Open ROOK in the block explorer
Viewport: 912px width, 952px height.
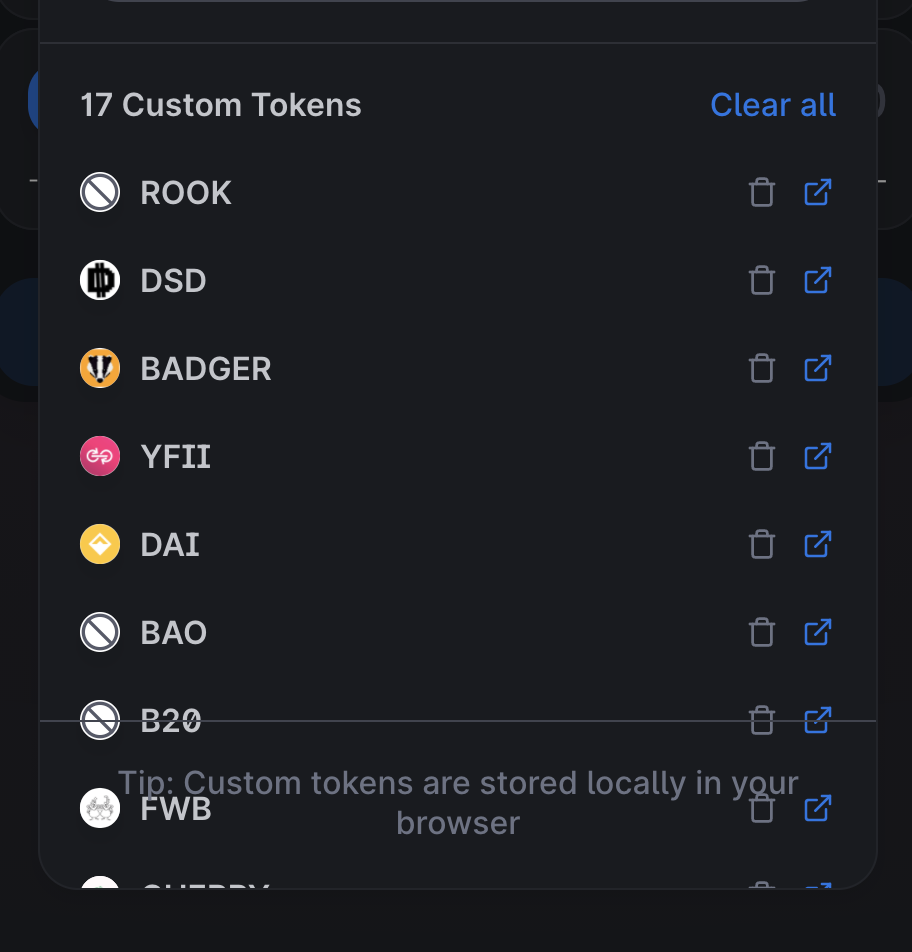coord(817,192)
